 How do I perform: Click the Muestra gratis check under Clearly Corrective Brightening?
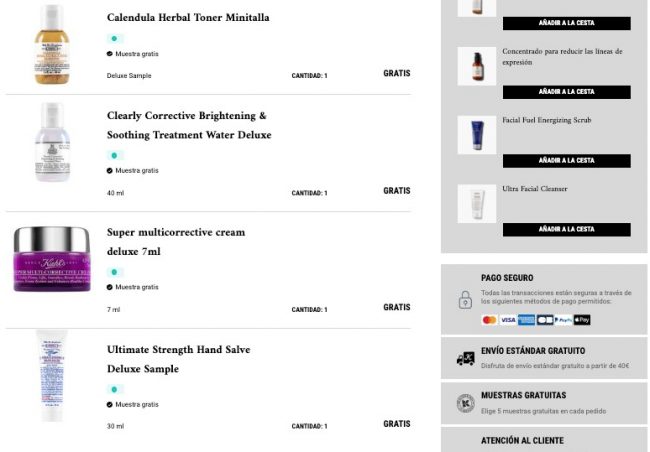coord(110,170)
